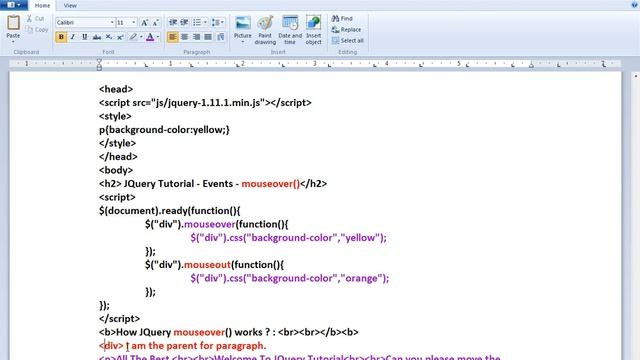Toggle Superscript formatting
The image size is (640, 360).
click(x=120, y=37)
